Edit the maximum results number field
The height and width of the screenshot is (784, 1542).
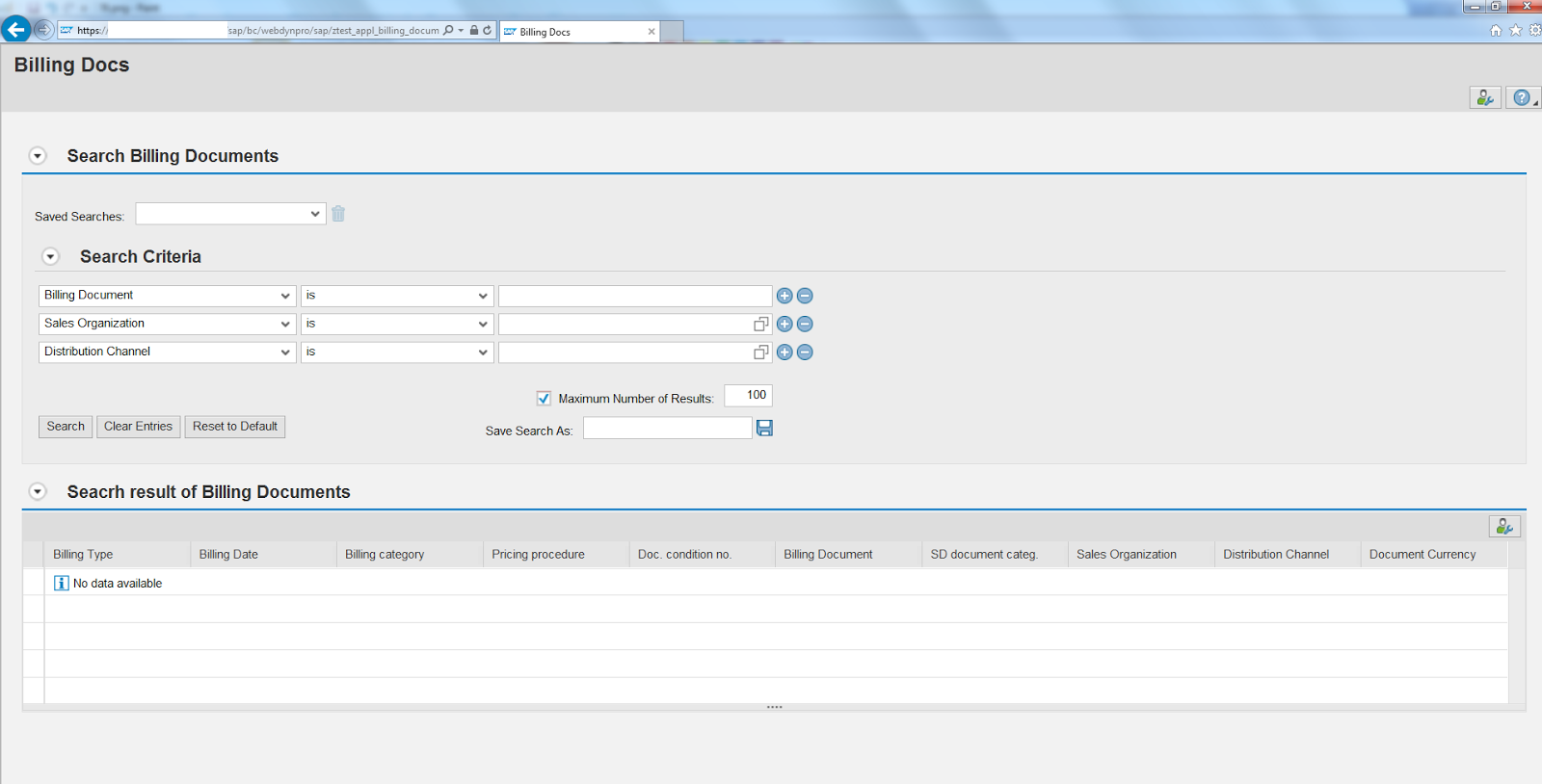pyautogui.click(x=749, y=396)
